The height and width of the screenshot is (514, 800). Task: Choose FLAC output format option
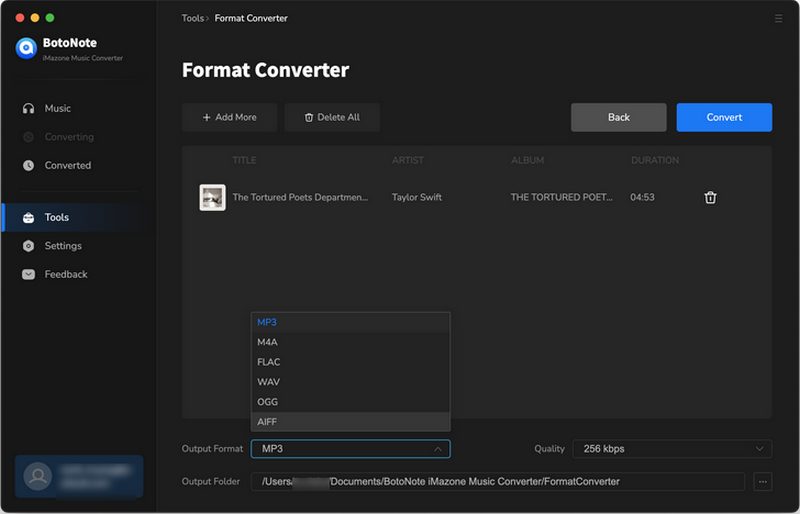pyautogui.click(x=351, y=362)
